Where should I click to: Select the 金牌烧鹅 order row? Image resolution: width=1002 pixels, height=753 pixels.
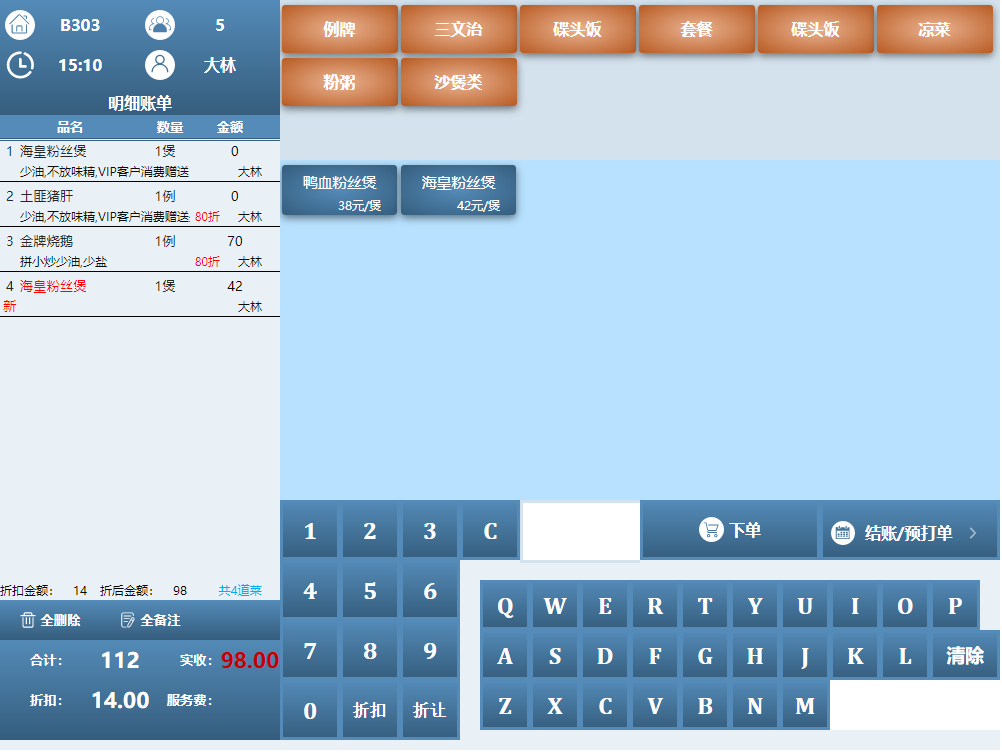[140, 250]
